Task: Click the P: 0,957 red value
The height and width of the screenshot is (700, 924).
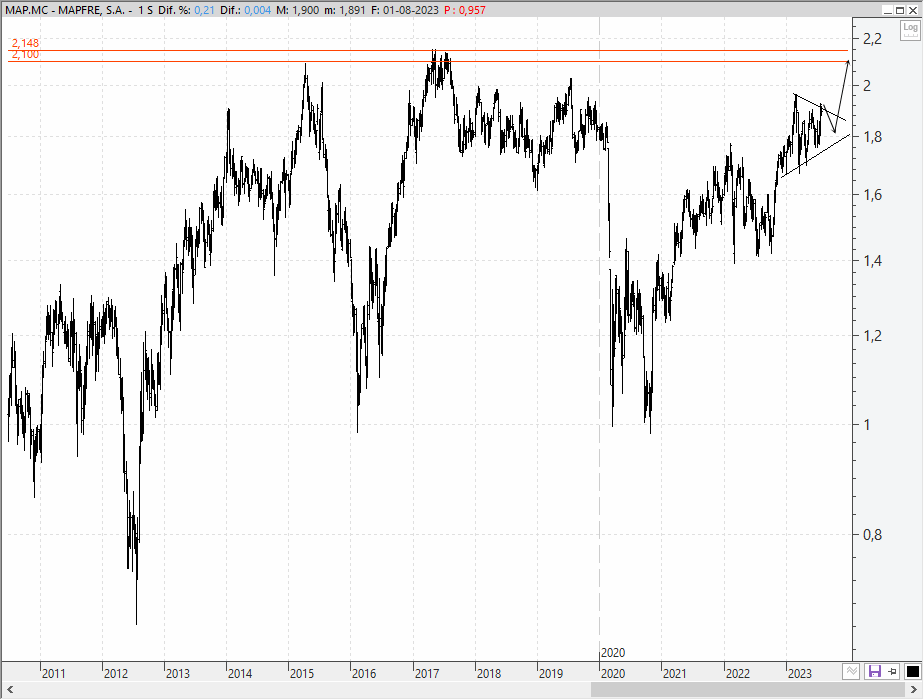Action: (465, 10)
